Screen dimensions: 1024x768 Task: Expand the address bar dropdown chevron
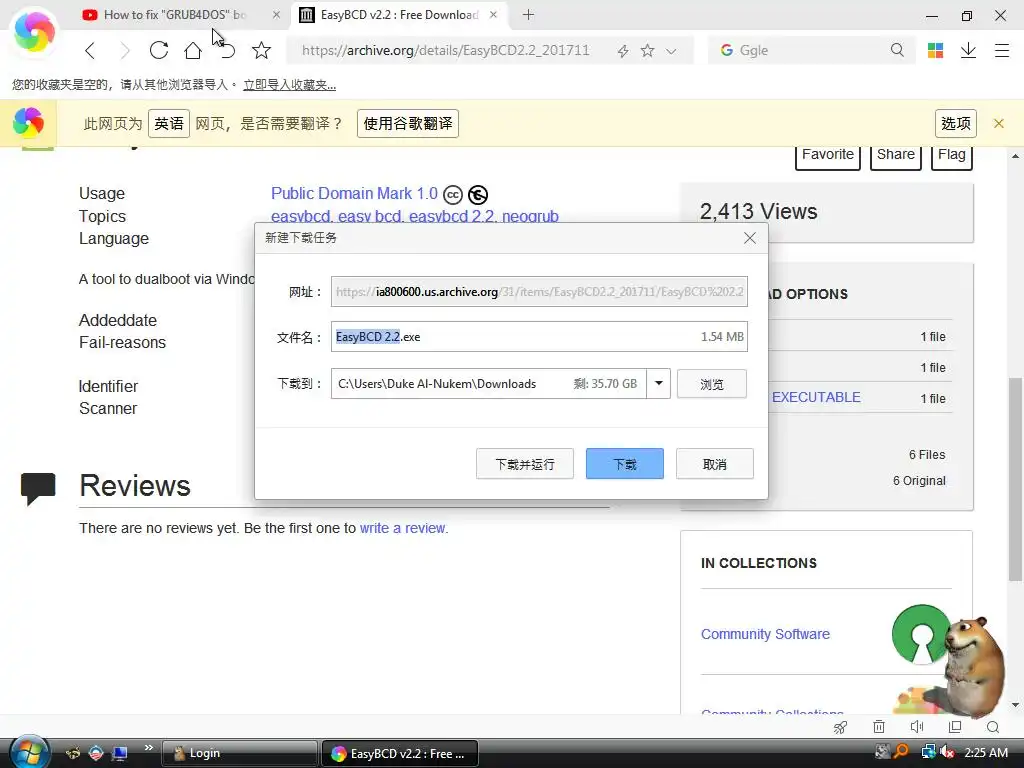(671, 51)
